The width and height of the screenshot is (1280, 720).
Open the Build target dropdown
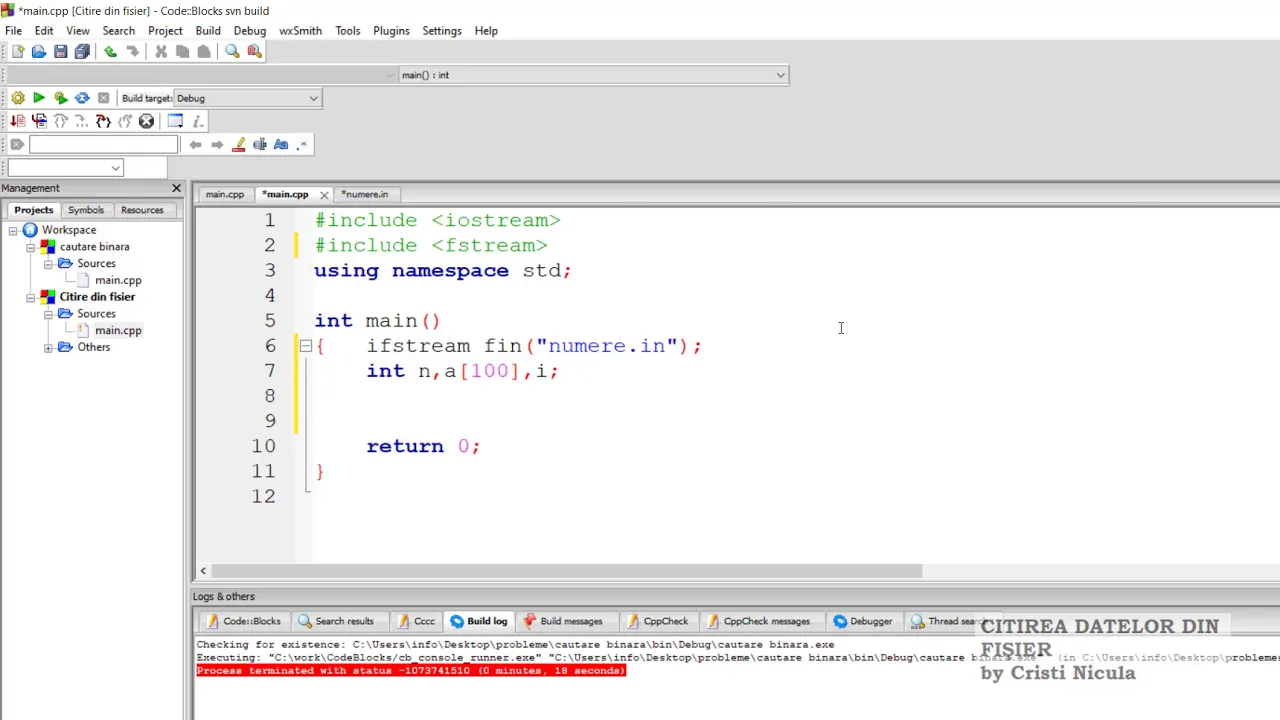[247, 98]
